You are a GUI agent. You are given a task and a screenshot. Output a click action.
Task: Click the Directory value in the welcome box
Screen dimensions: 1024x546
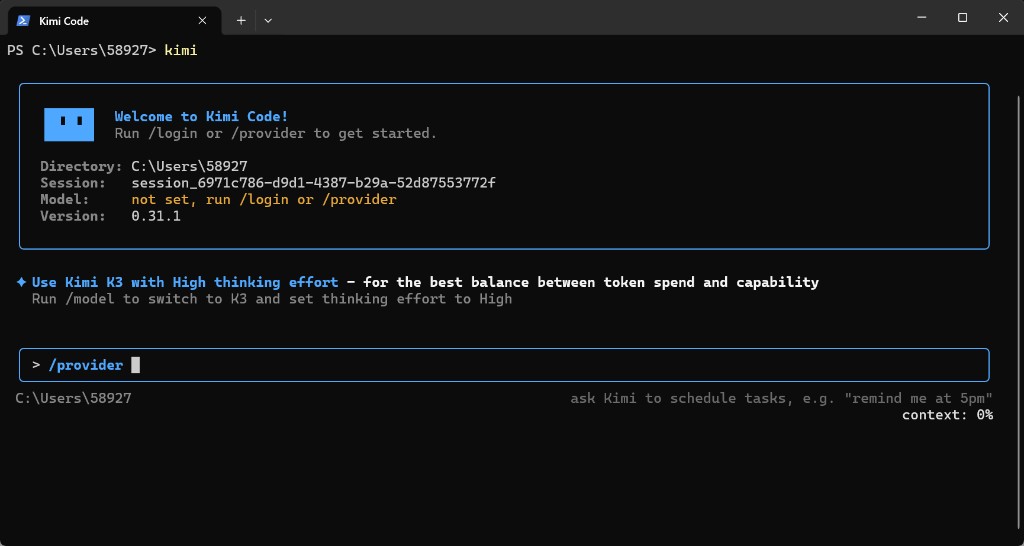click(x=189, y=166)
